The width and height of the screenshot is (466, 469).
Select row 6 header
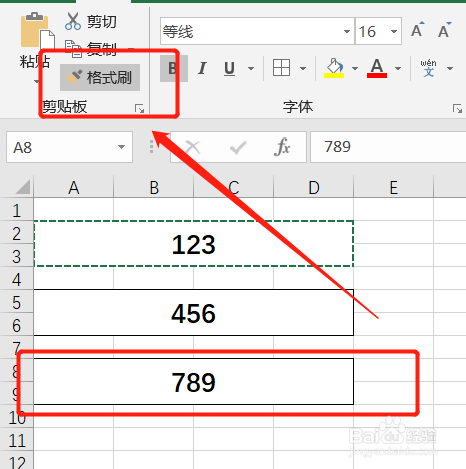click(x=17, y=324)
